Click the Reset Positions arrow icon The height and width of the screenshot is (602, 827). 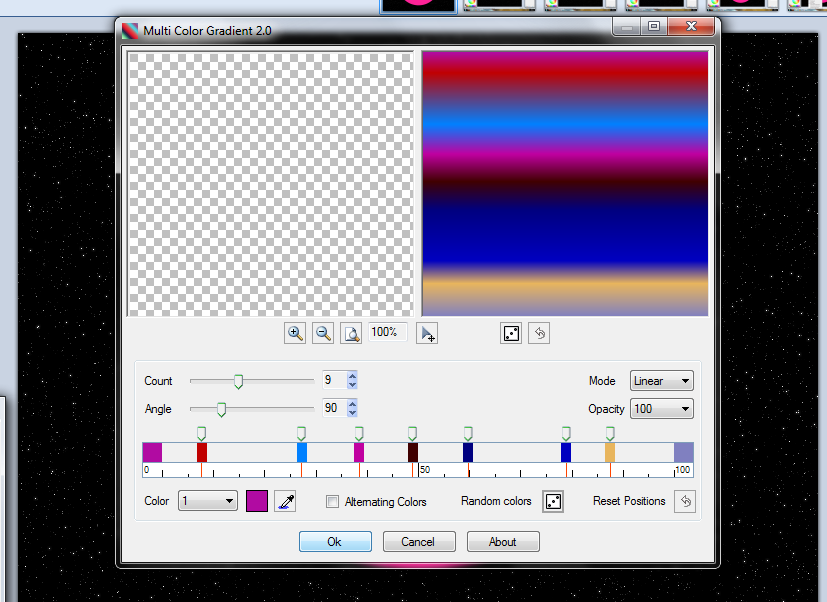(684, 501)
